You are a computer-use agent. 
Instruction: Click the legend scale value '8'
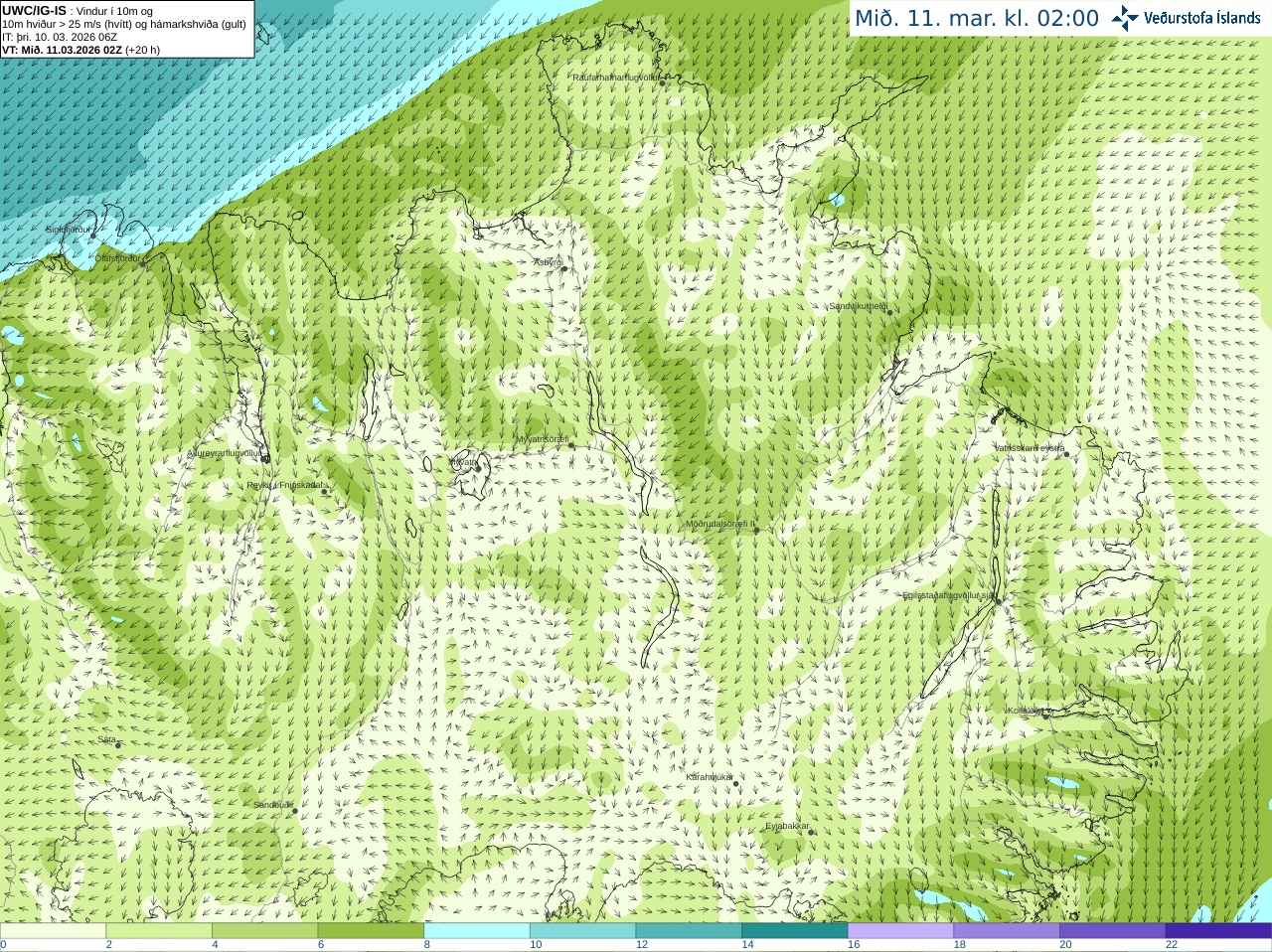(427, 945)
